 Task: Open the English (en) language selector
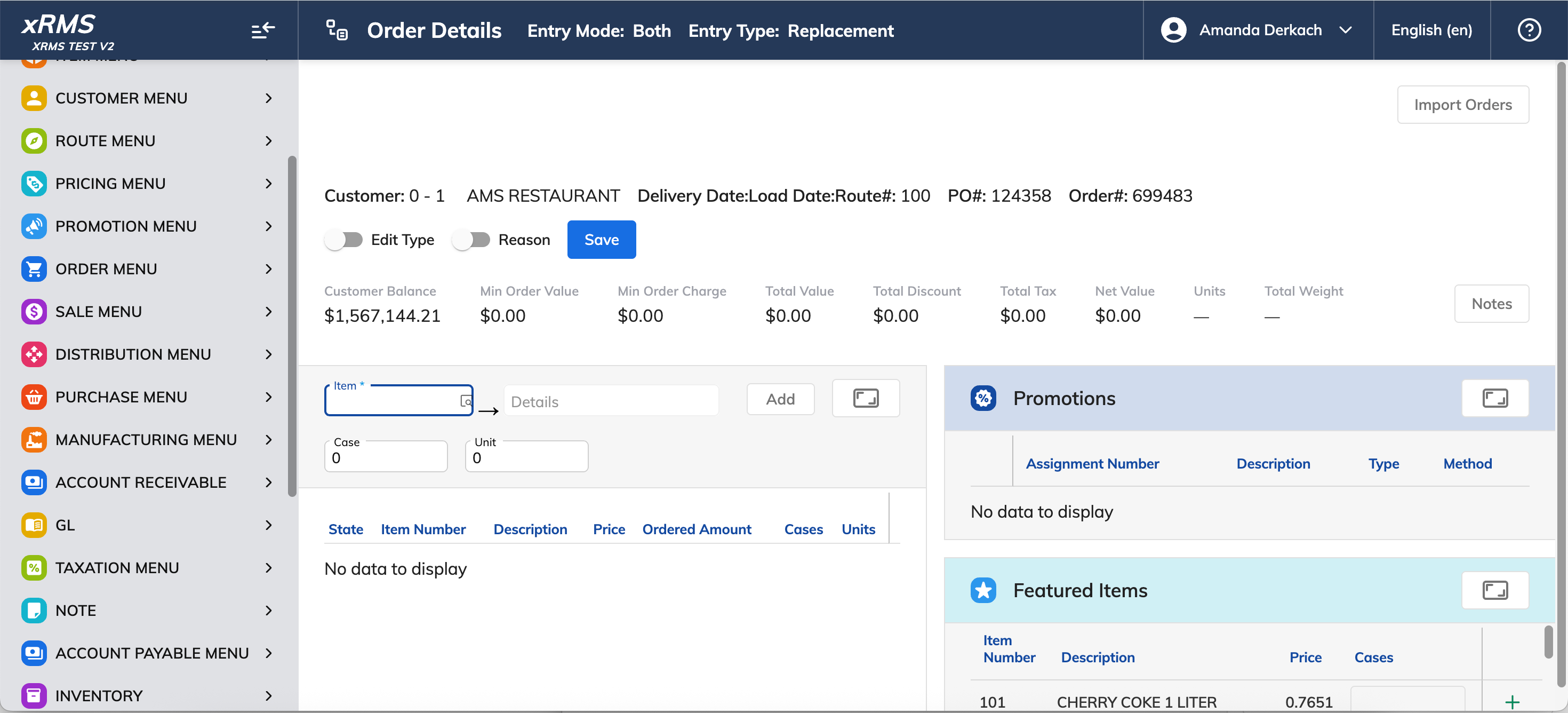[x=1431, y=30]
